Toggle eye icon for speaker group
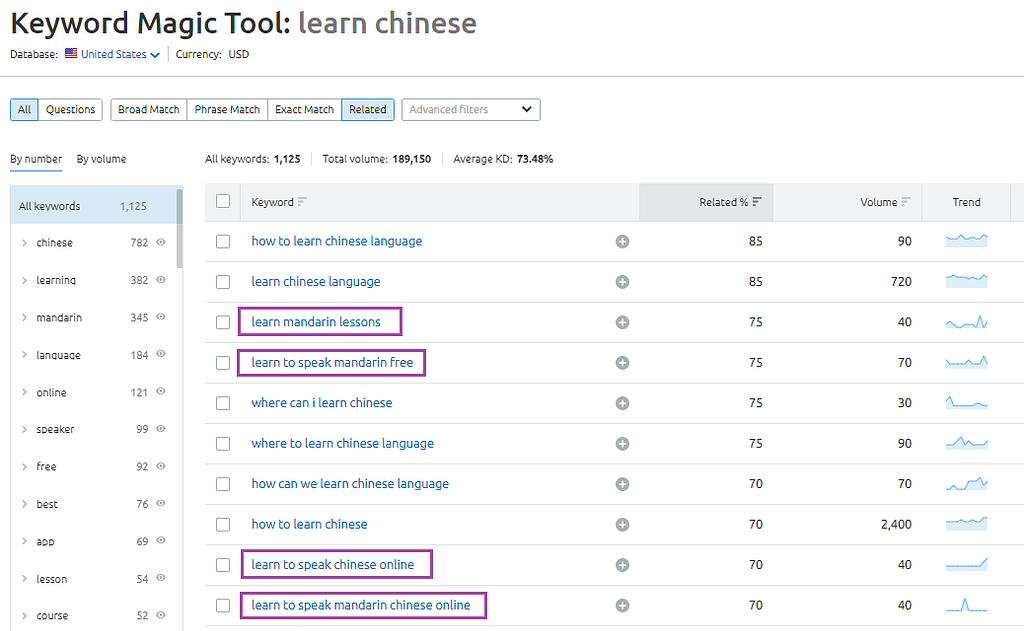Screen dimensions: 1024x631 pyautogui.click(x=161, y=429)
